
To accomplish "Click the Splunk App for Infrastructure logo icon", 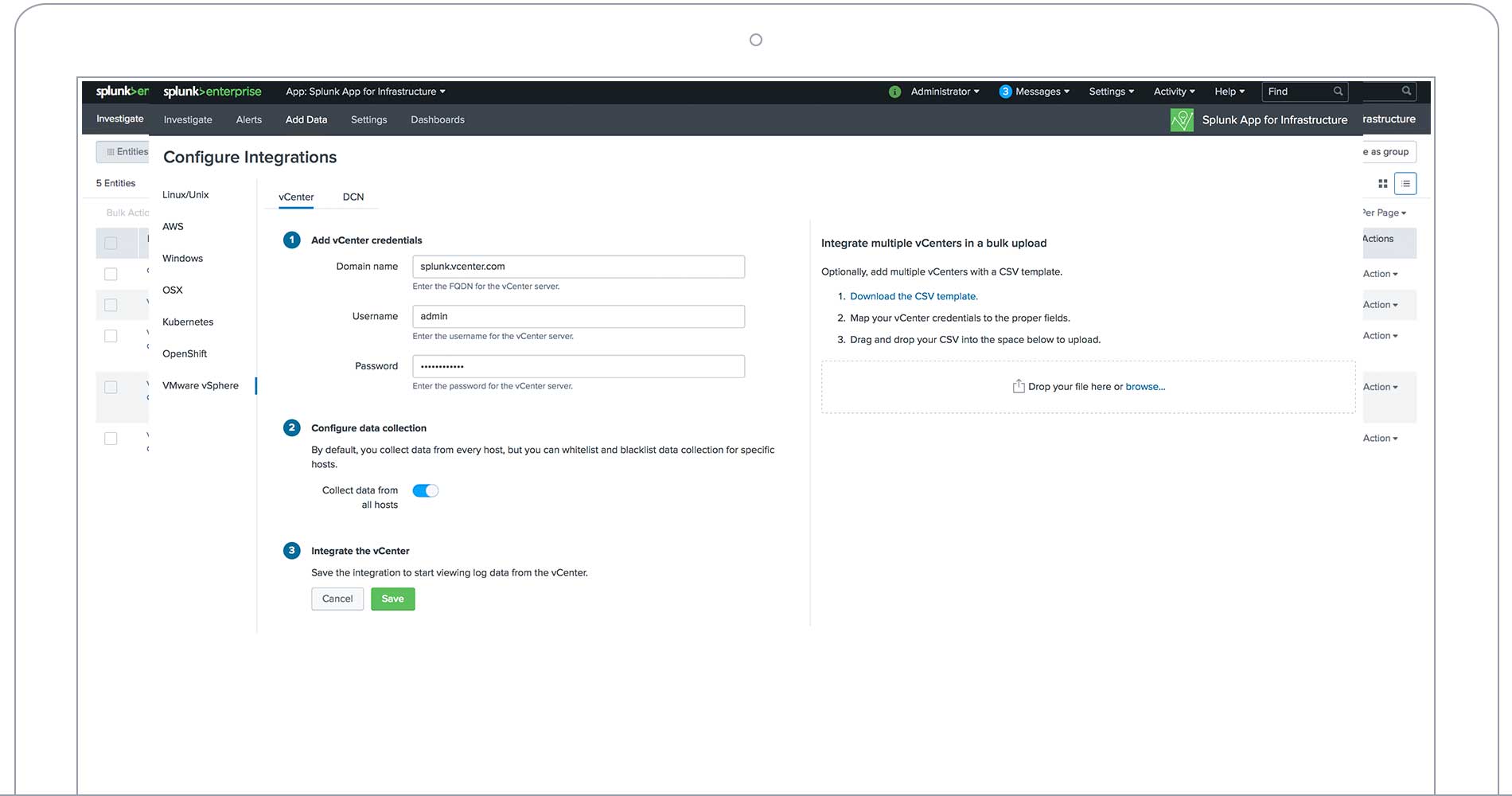I will (x=1182, y=119).
